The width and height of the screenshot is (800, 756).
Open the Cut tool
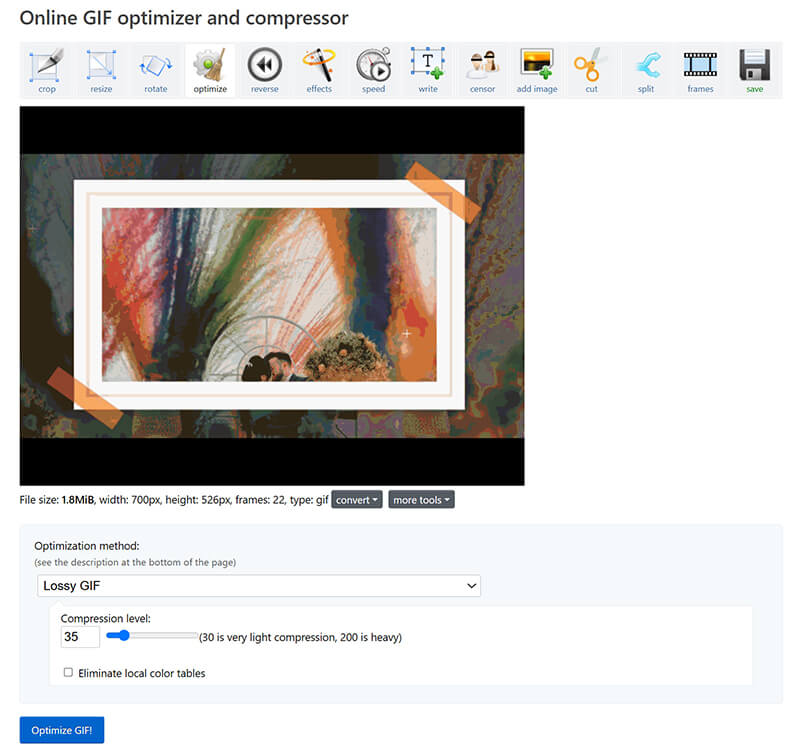click(x=591, y=68)
